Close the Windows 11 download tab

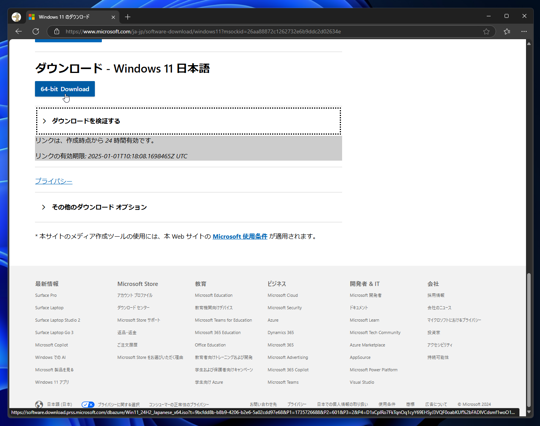tap(113, 17)
